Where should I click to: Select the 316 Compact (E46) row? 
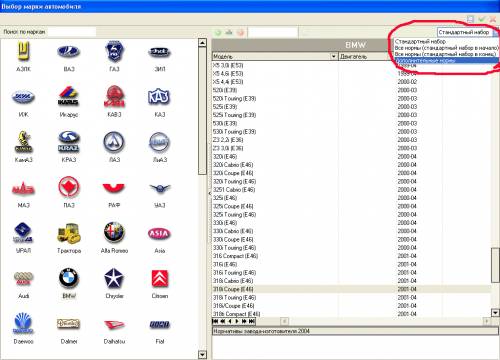click(x=351, y=256)
